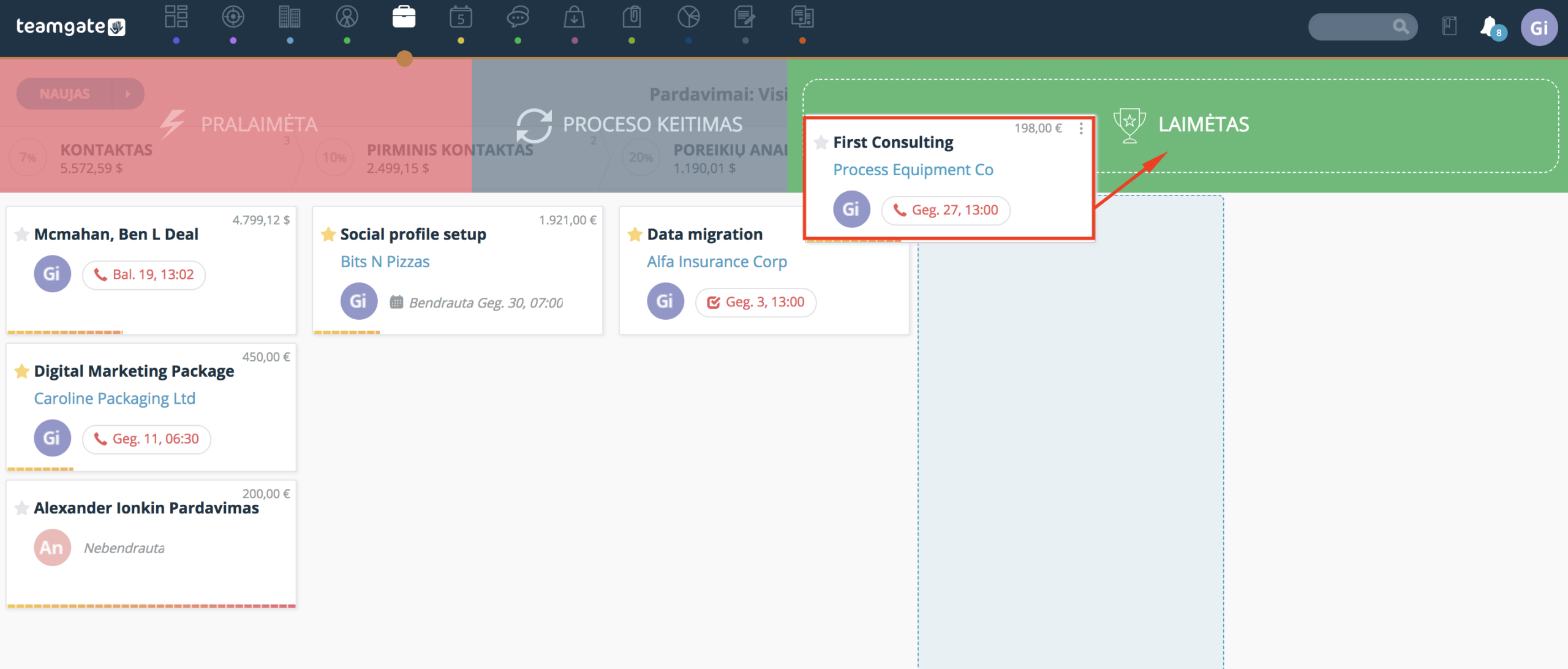Open the Alfa Insurance Corp company link
The height and width of the screenshot is (669, 1568).
(717, 262)
